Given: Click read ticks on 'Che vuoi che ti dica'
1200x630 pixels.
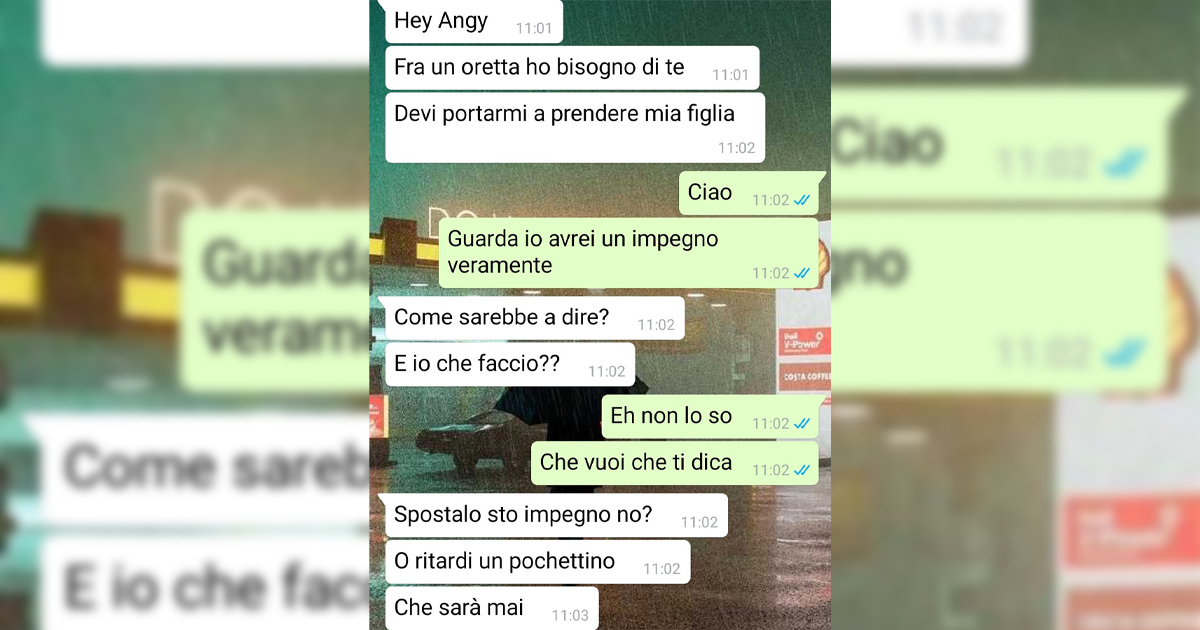Looking at the screenshot, I should click(x=802, y=470).
